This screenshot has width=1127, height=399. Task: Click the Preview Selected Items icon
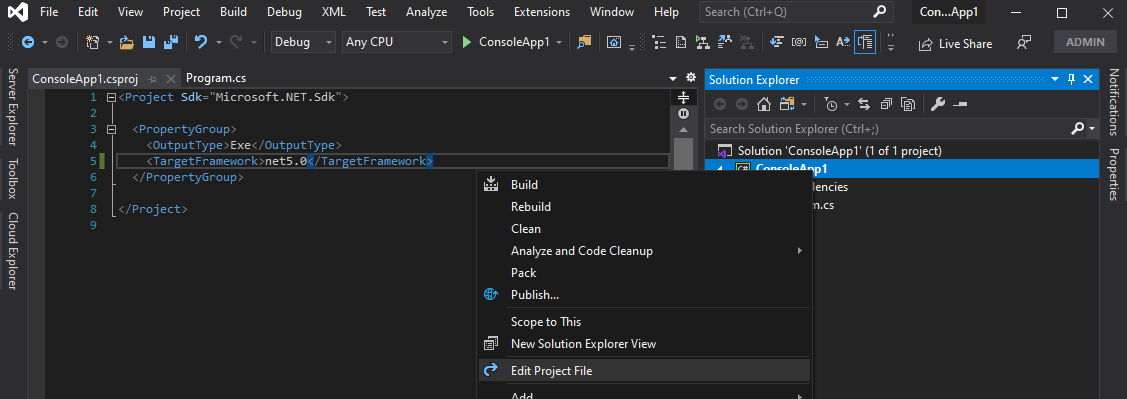tap(960, 105)
